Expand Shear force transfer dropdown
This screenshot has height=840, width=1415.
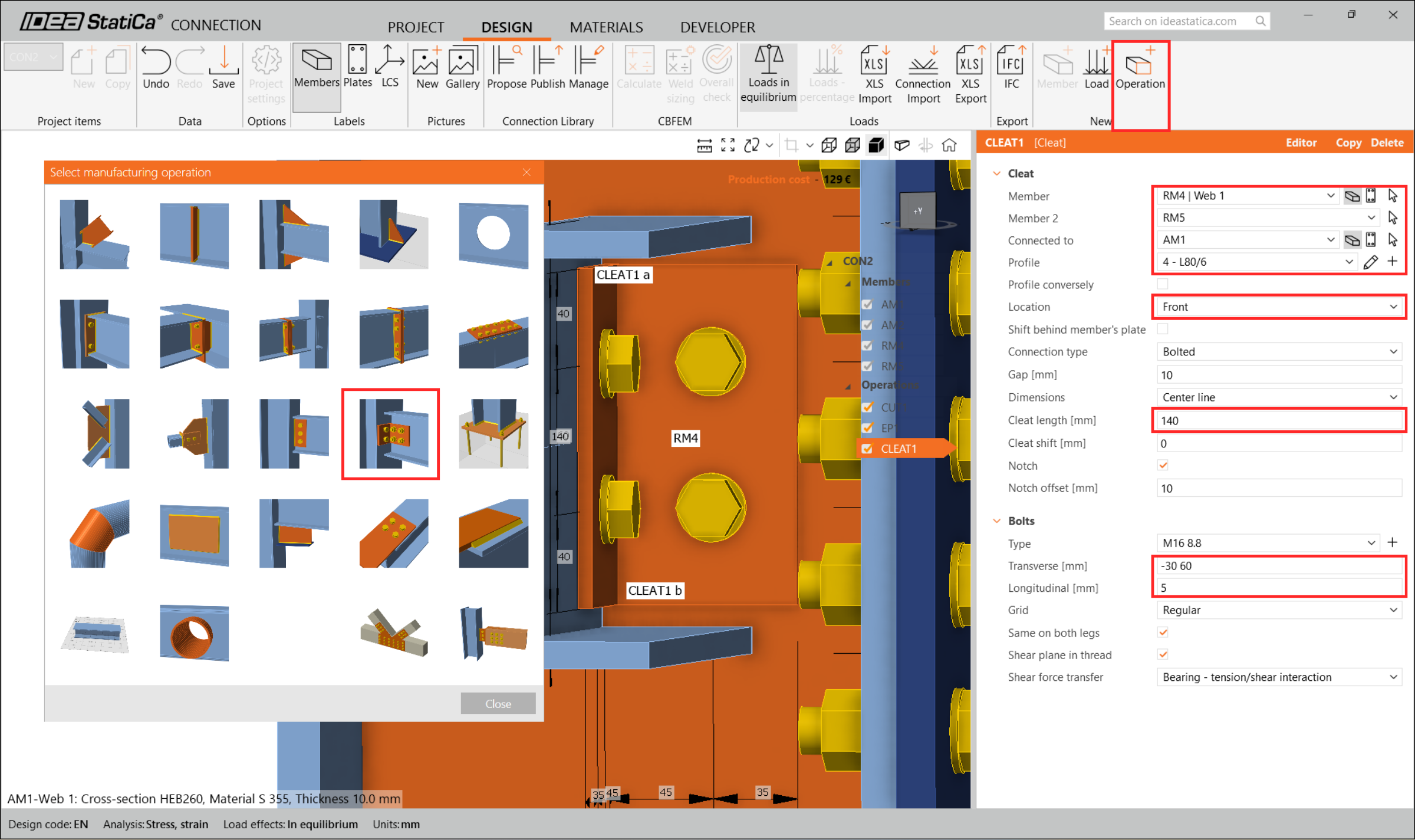point(1279,677)
